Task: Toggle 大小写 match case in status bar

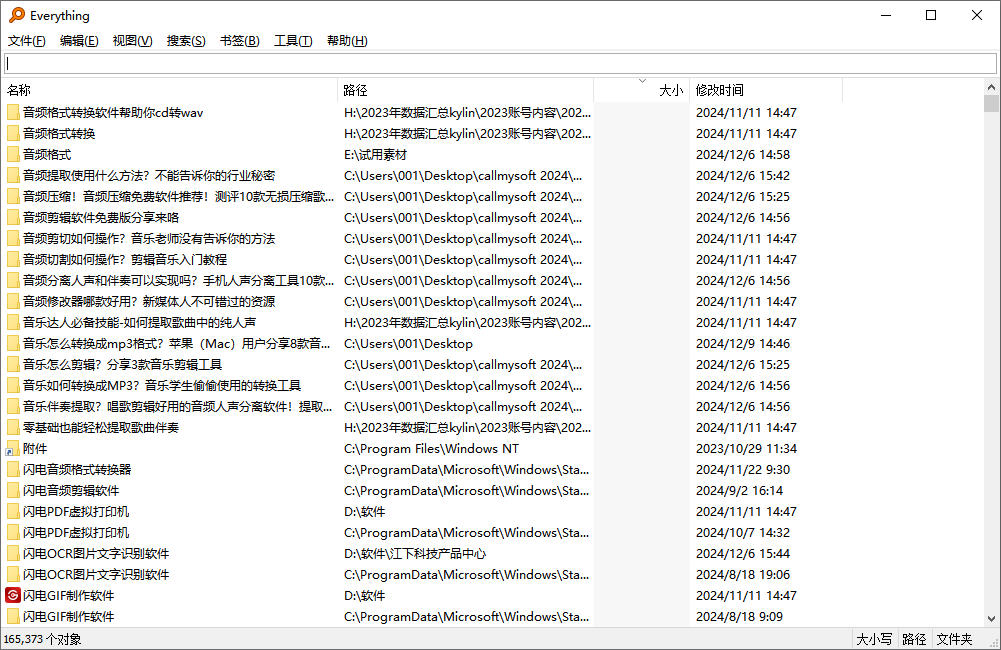Action: point(874,639)
